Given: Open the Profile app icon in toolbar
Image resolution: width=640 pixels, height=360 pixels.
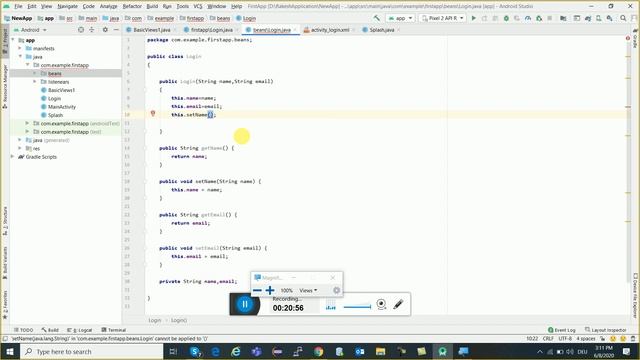Looking at the screenshot, I should click(x=528, y=18).
